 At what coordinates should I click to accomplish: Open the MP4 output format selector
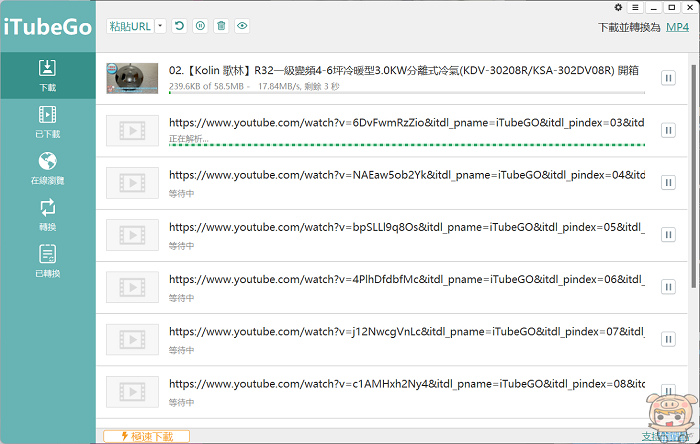coord(677,27)
